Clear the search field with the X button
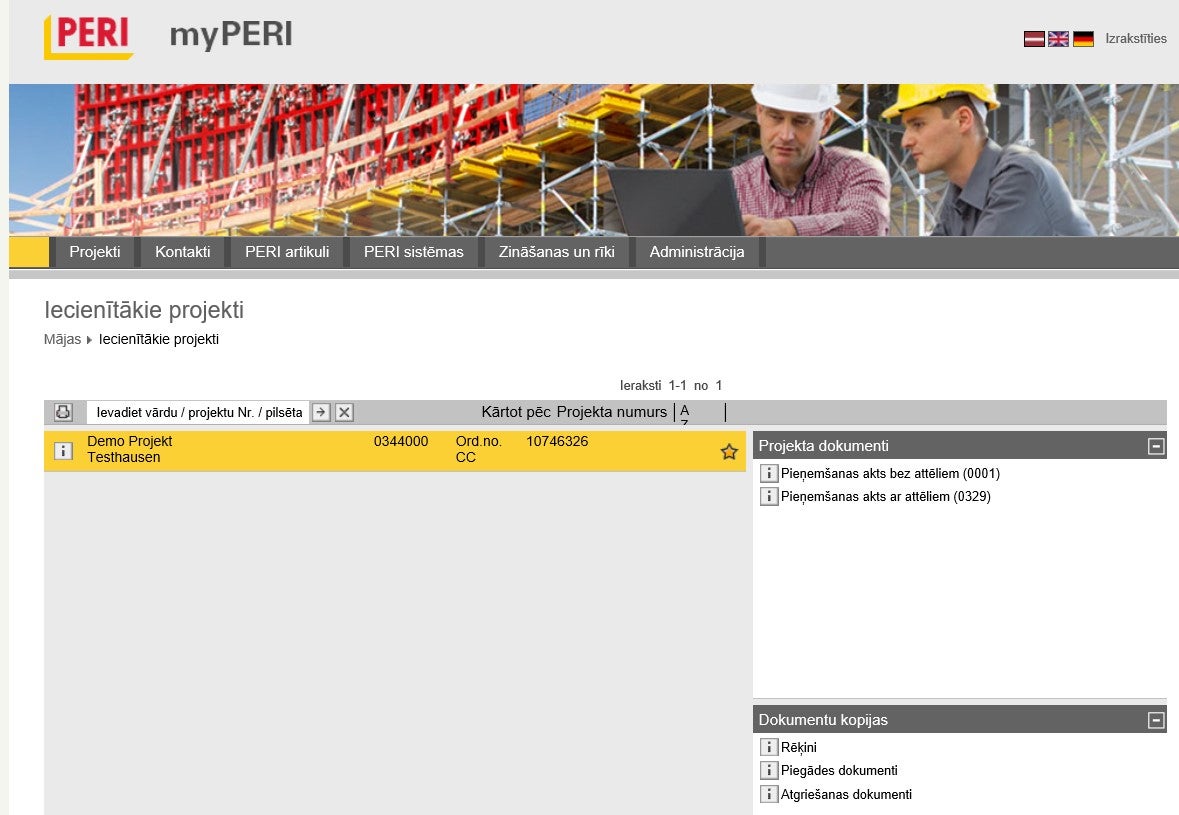 344,412
